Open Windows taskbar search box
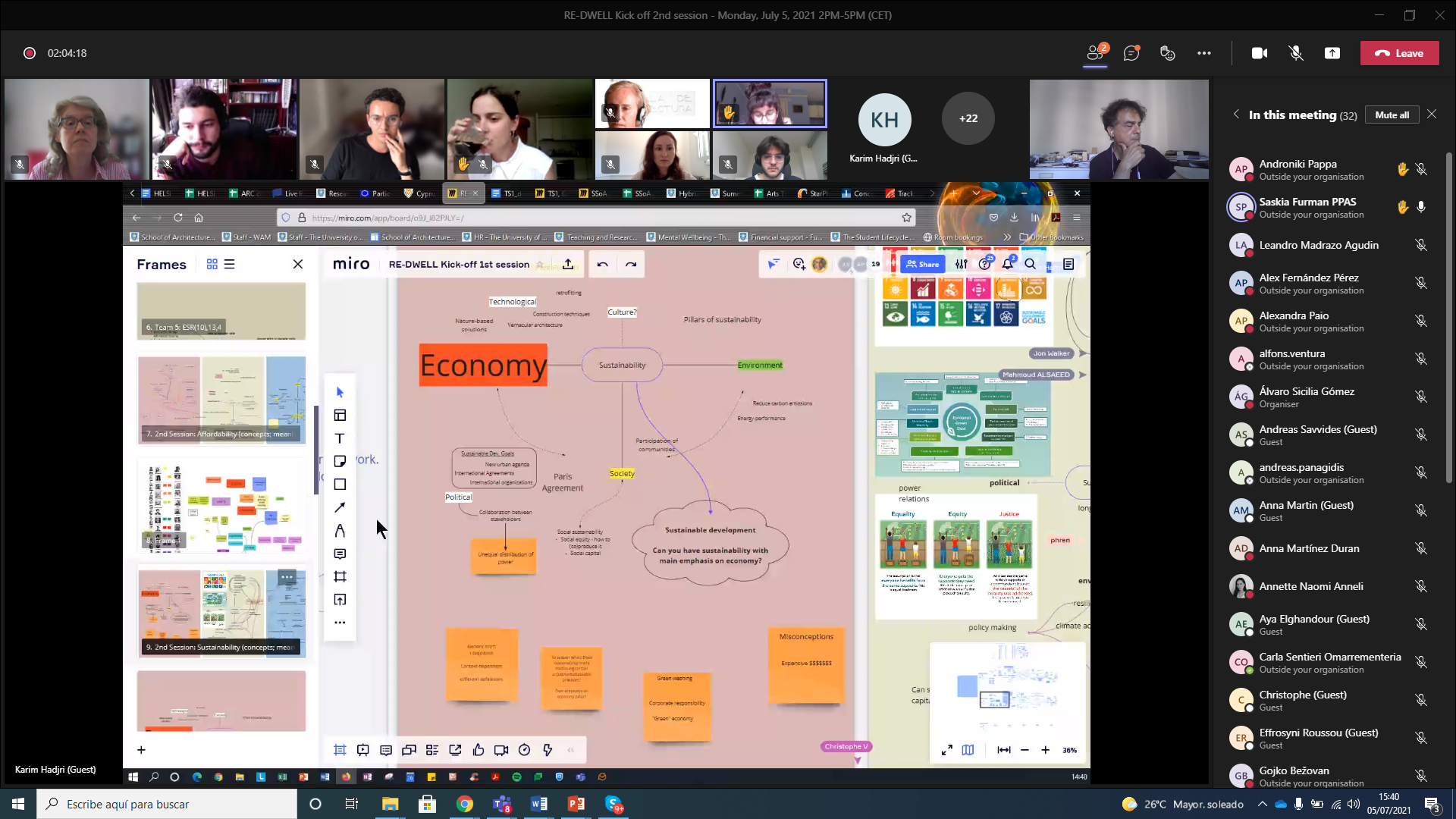The height and width of the screenshot is (819, 1456). click(167, 804)
